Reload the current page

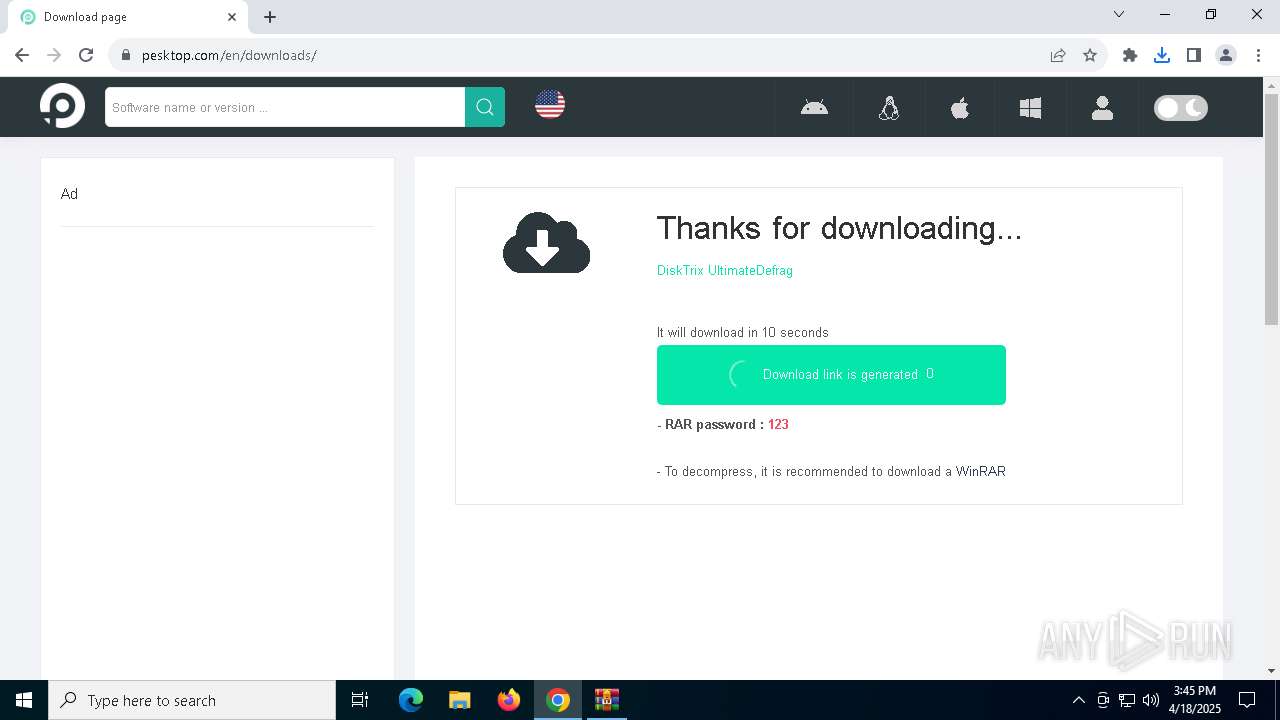pos(86,55)
